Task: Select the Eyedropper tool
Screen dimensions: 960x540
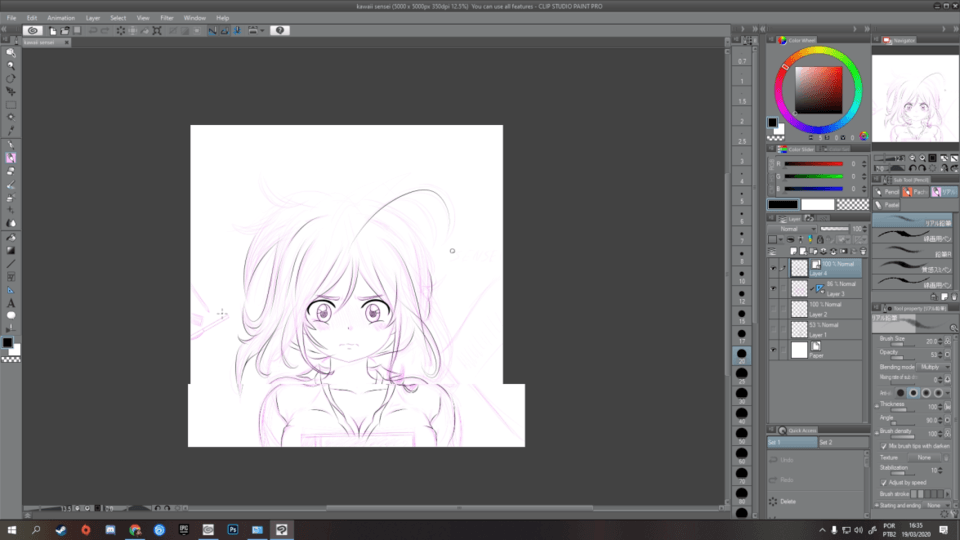Action: coord(11,130)
